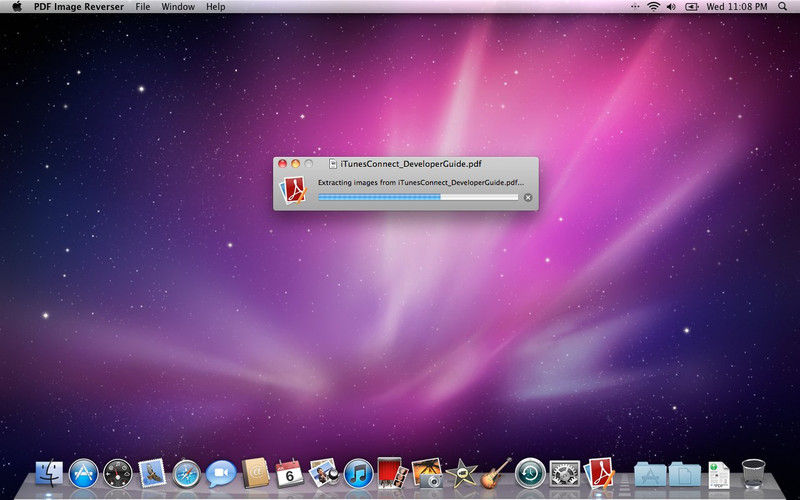Viewport: 800px width, 500px height.
Task: Open the Trash from the Dock
Action: [753, 474]
